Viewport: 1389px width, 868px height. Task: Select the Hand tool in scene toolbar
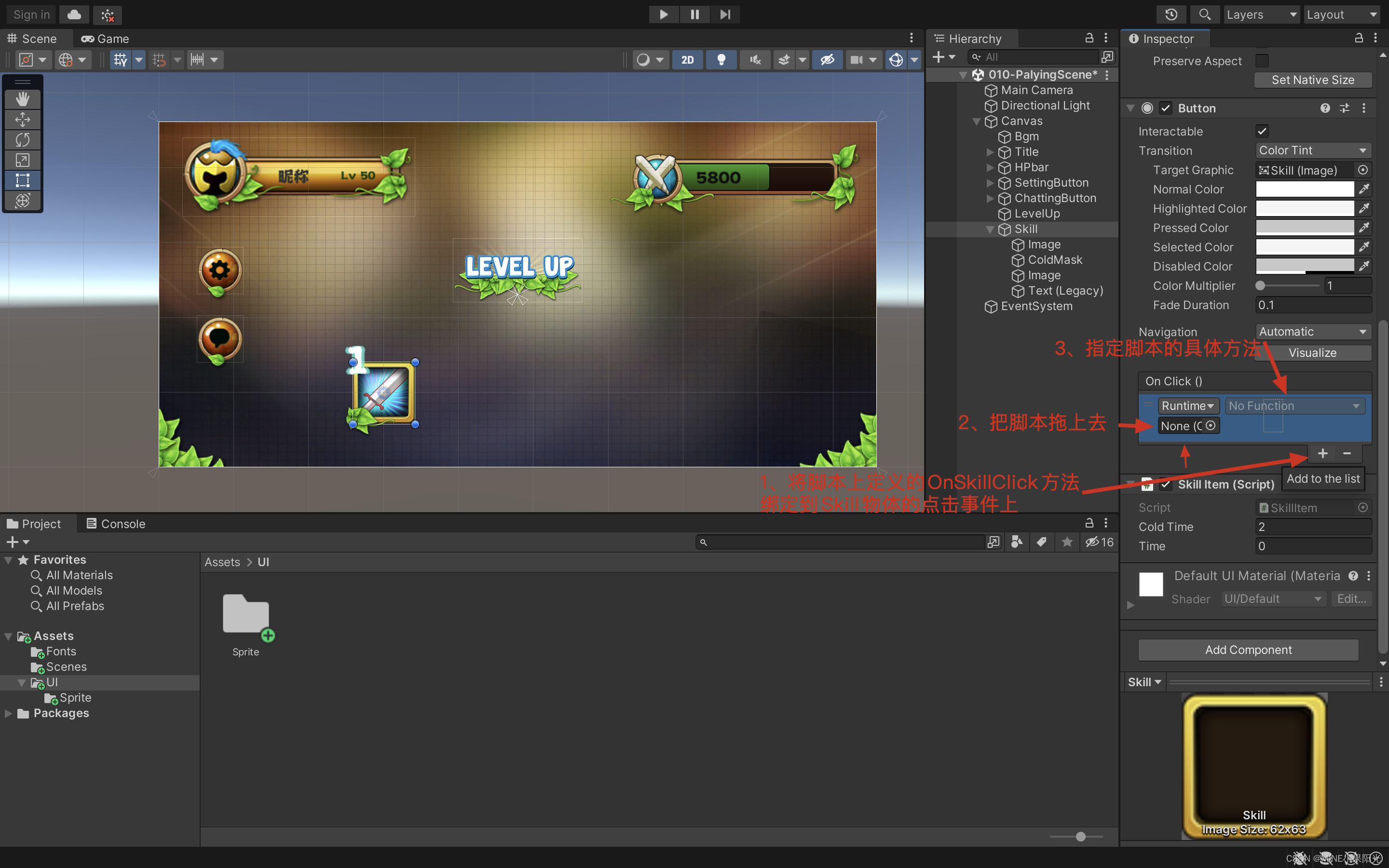[22, 99]
